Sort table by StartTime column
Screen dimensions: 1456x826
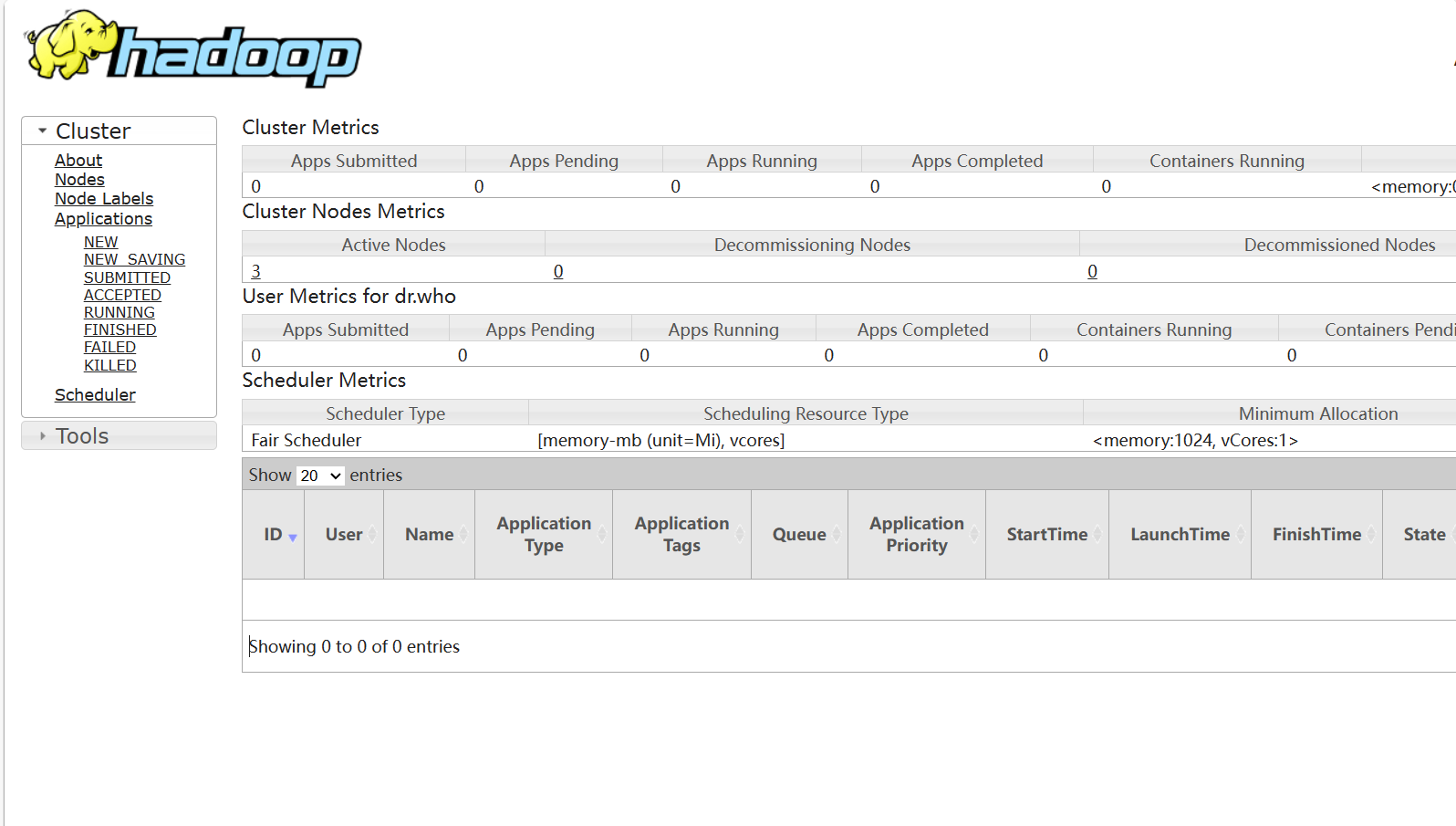tap(1046, 535)
